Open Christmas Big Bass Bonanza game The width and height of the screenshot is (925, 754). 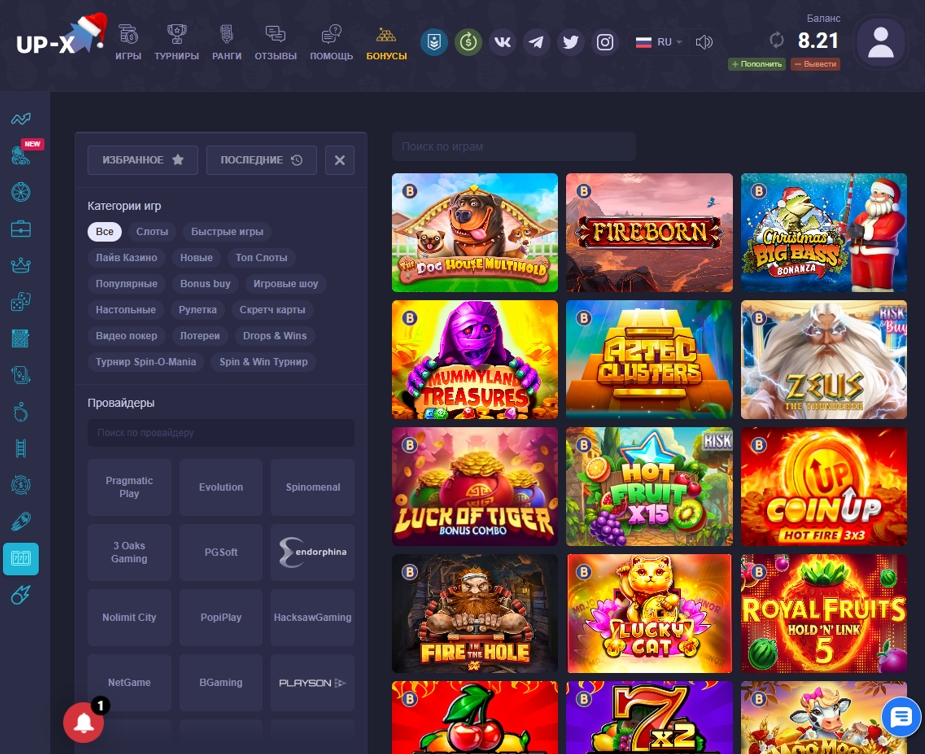pos(824,232)
